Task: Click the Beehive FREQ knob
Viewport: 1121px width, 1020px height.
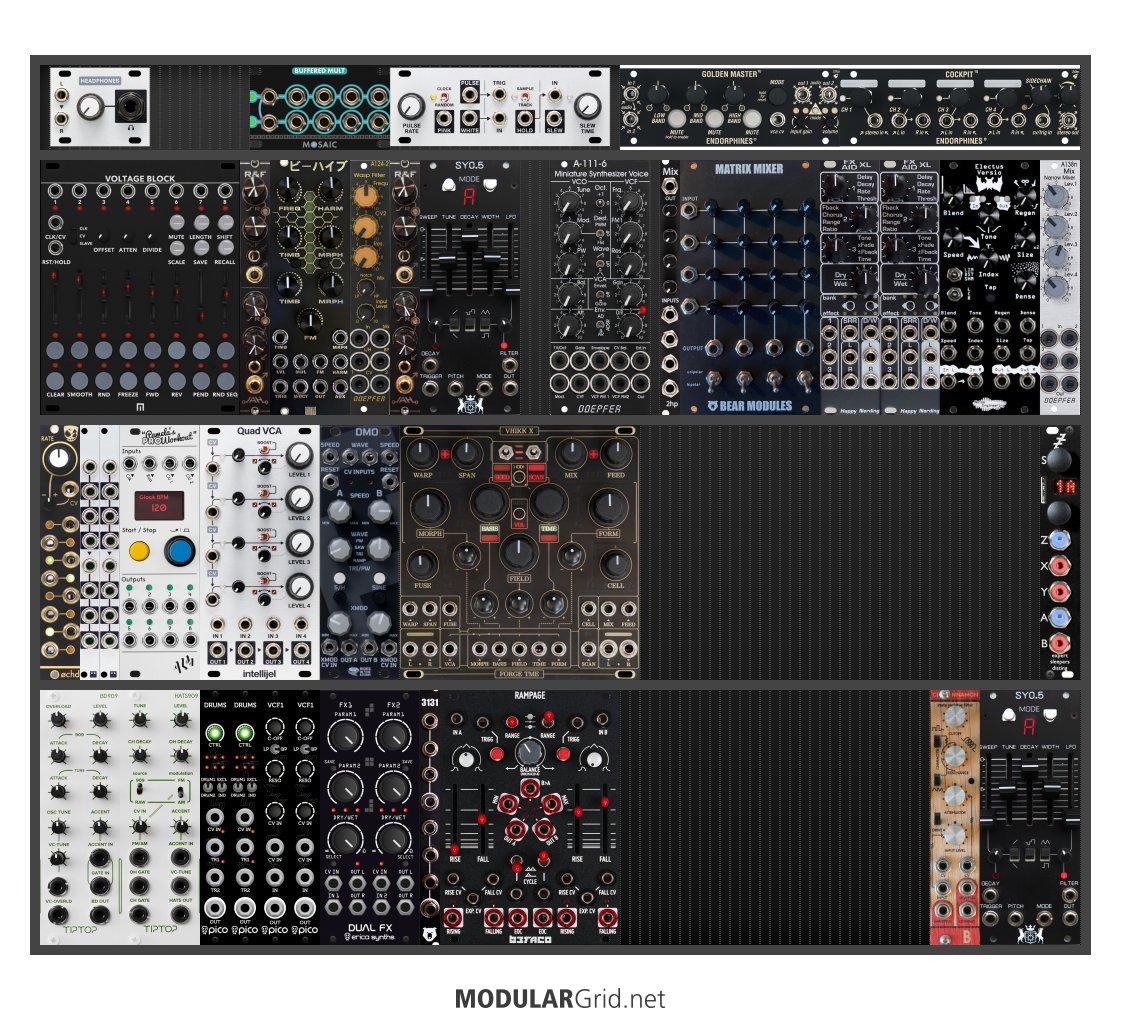Action: [x=289, y=189]
